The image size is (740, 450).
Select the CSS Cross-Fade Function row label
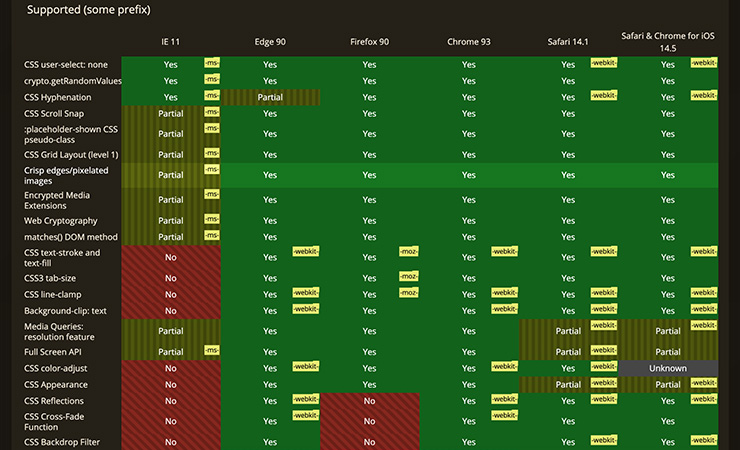[54, 422]
